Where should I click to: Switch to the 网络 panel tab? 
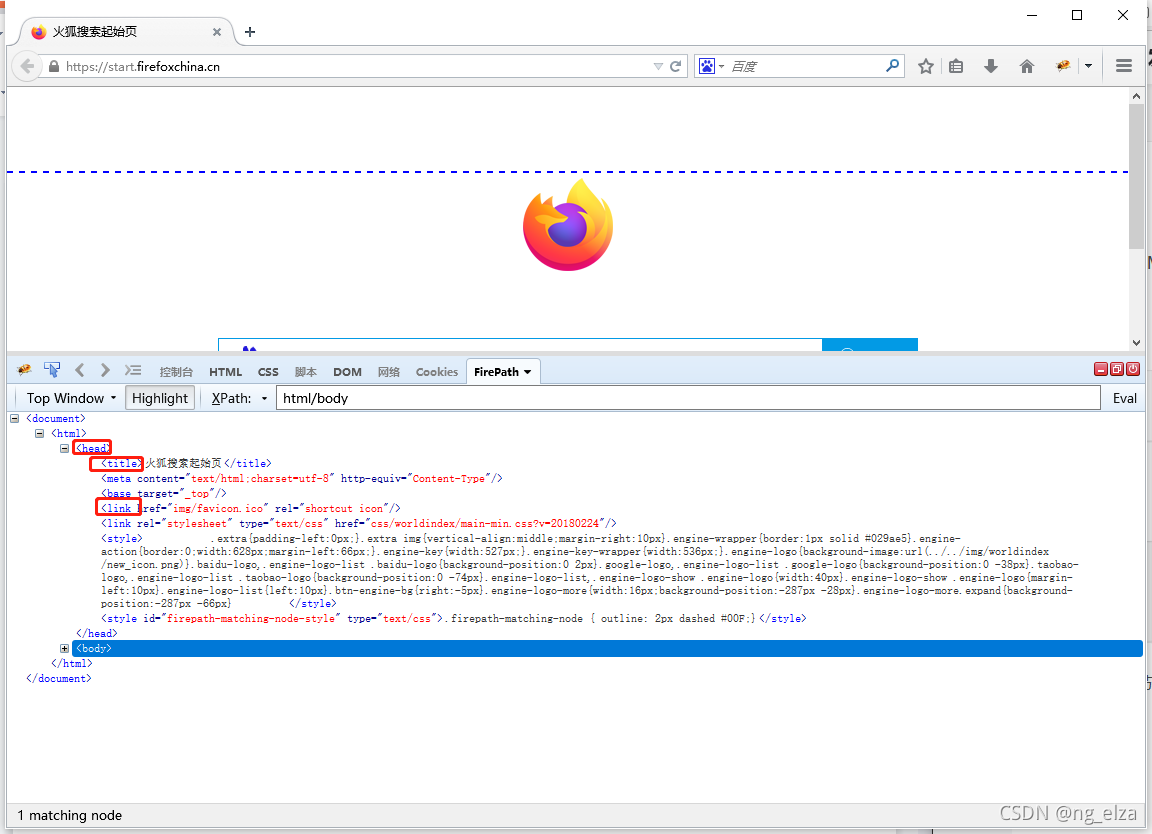pos(389,372)
